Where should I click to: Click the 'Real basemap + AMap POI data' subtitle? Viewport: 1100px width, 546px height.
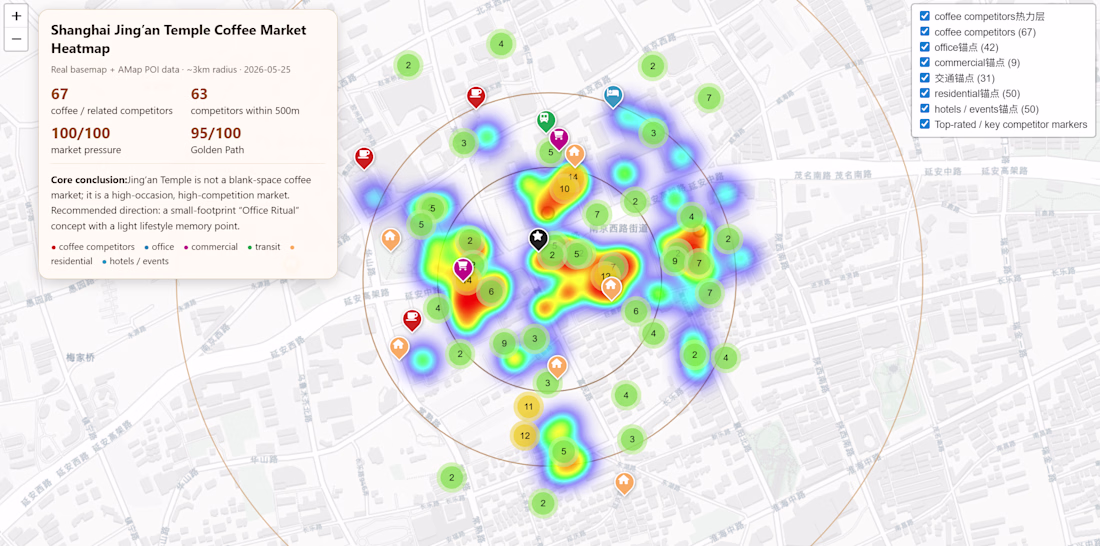(x=109, y=70)
